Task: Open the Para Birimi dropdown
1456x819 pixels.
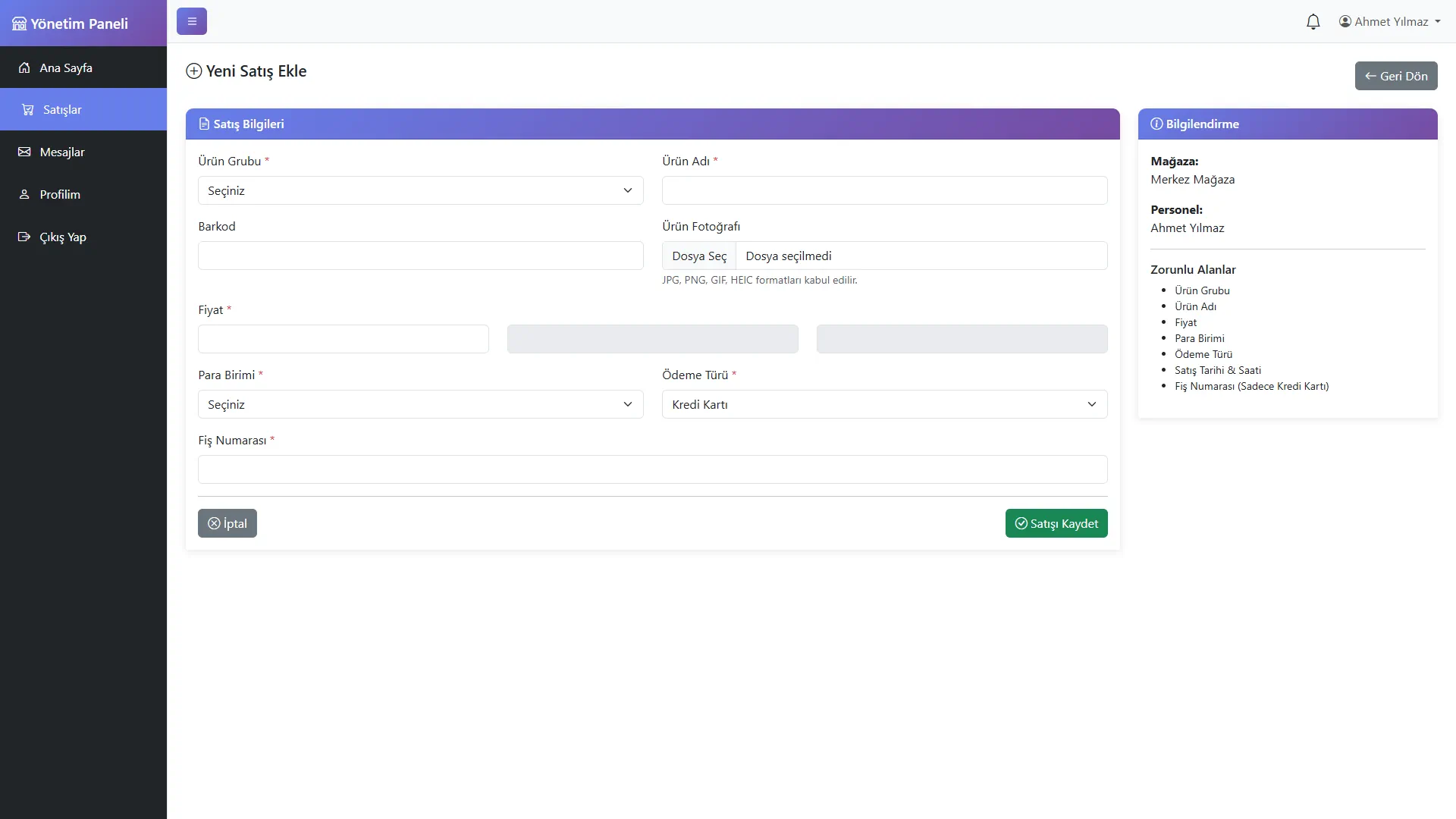Action: pyautogui.click(x=421, y=404)
